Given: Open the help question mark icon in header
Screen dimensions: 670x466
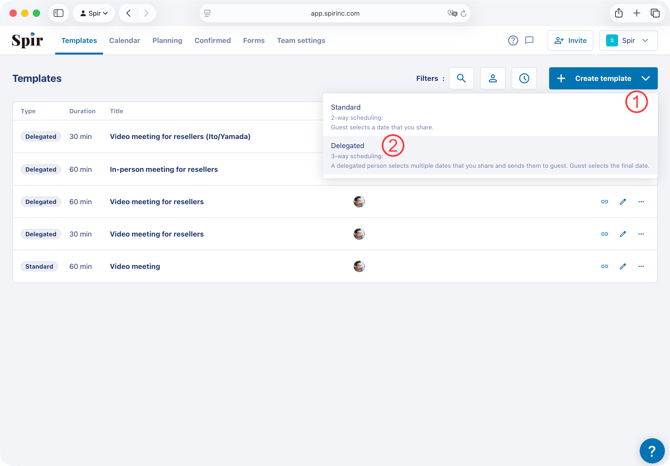Looking at the screenshot, I should click(513, 41).
